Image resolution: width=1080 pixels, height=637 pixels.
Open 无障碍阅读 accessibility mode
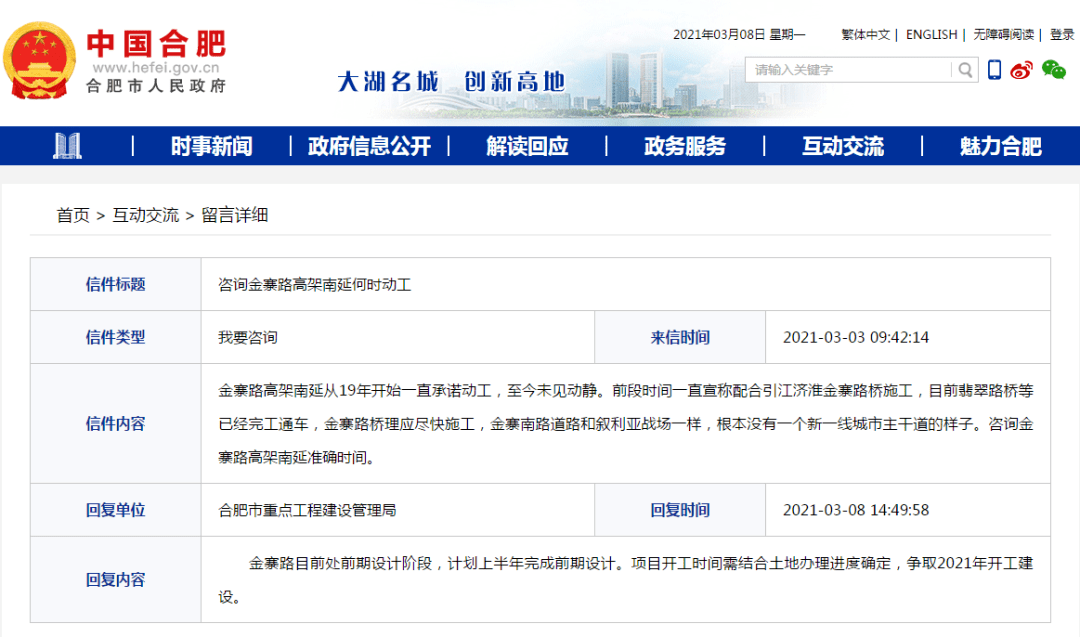[x=1004, y=34]
